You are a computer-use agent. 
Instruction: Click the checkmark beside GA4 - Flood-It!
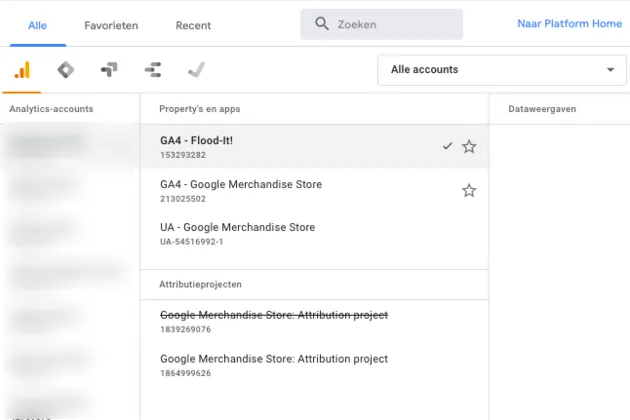447,146
